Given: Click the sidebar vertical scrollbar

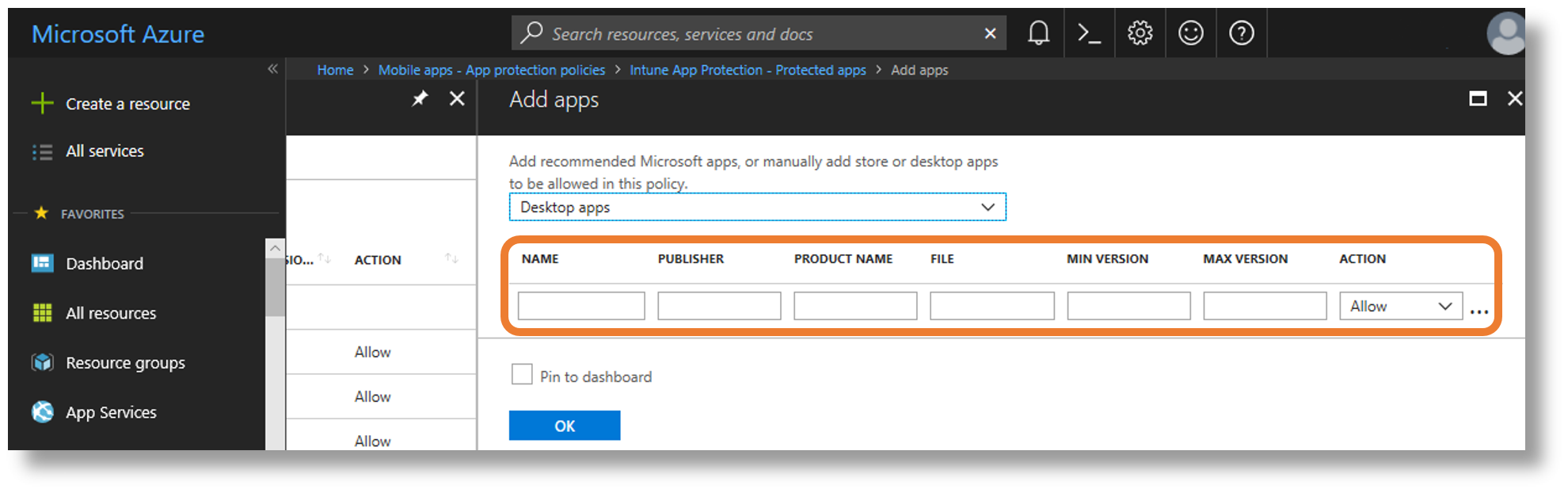Looking at the screenshot, I should tap(275, 285).
